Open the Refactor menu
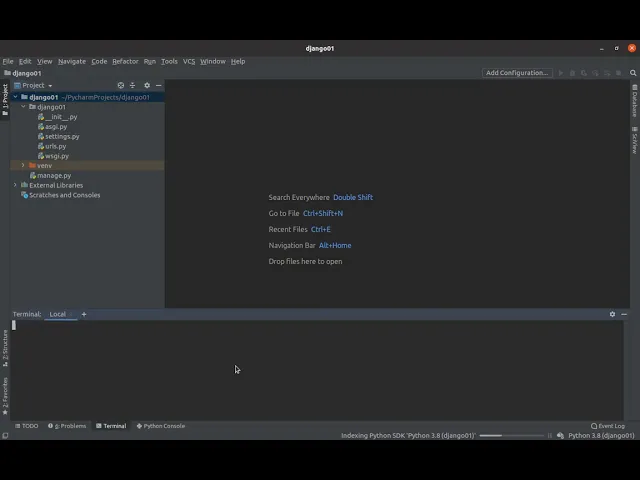 (125, 61)
